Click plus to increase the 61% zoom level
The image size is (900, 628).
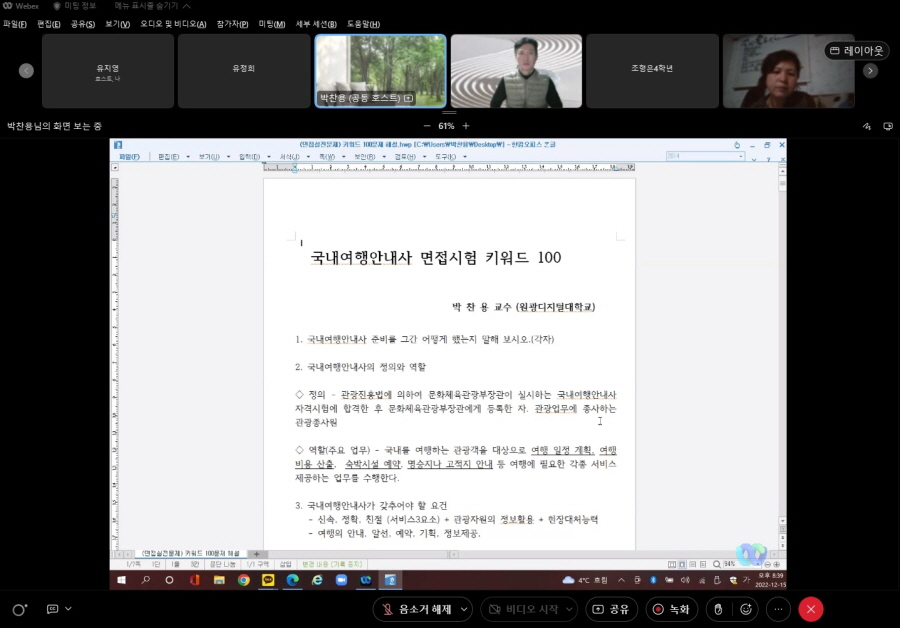465,127
